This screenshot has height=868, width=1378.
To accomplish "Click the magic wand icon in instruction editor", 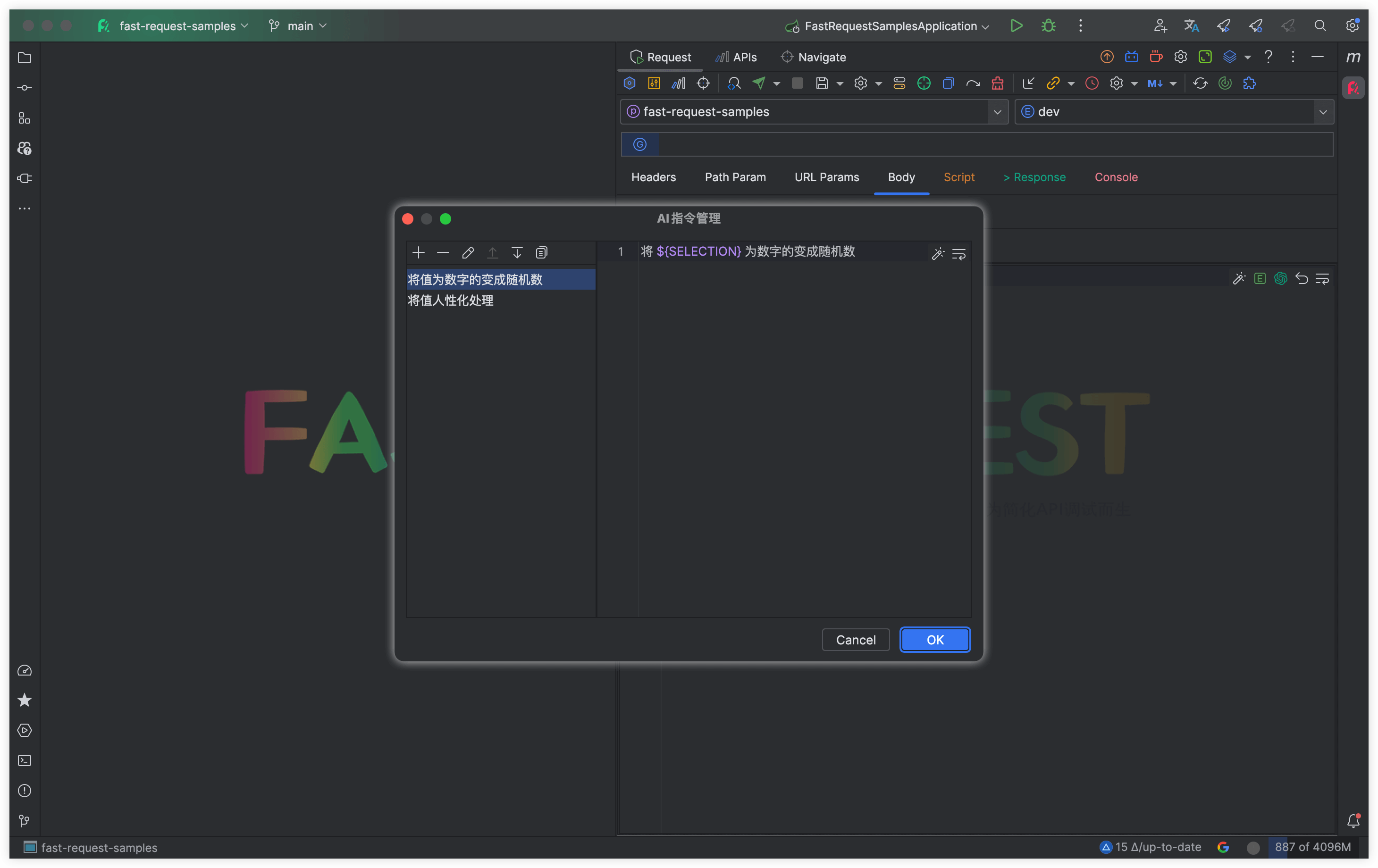I will point(937,254).
